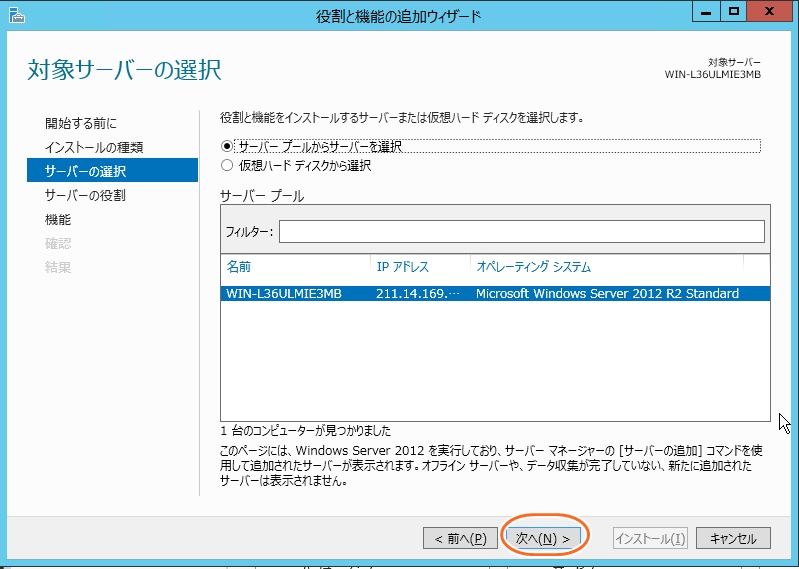
Task: Select server row WIN-L36ULMIE3MB
Action: pos(495,293)
